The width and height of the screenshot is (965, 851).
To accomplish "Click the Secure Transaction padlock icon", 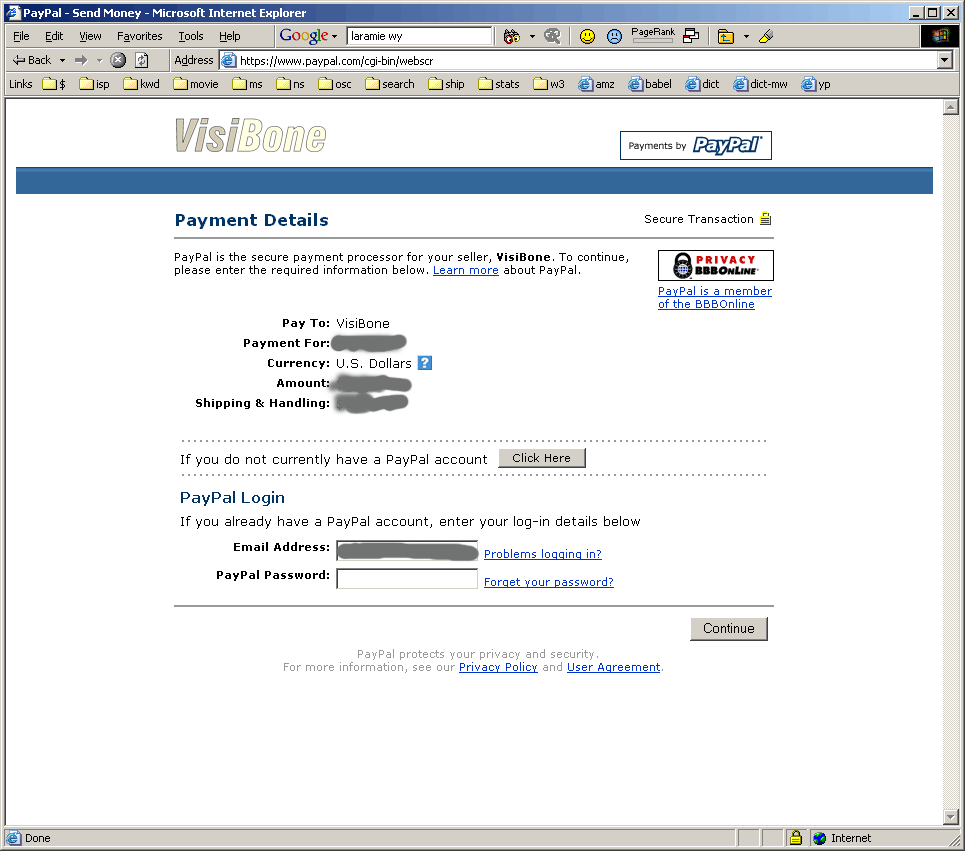I will tap(766, 218).
